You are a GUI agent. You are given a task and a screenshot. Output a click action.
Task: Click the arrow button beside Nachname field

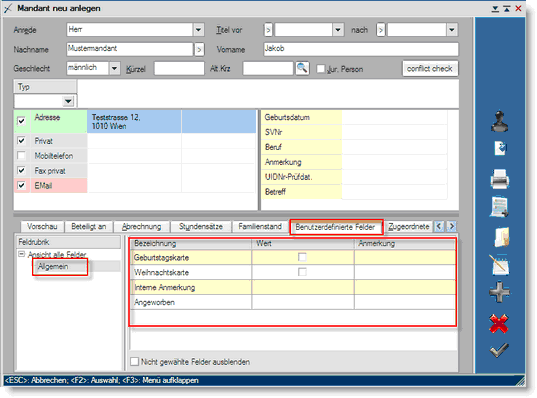(x=199, y=50)
